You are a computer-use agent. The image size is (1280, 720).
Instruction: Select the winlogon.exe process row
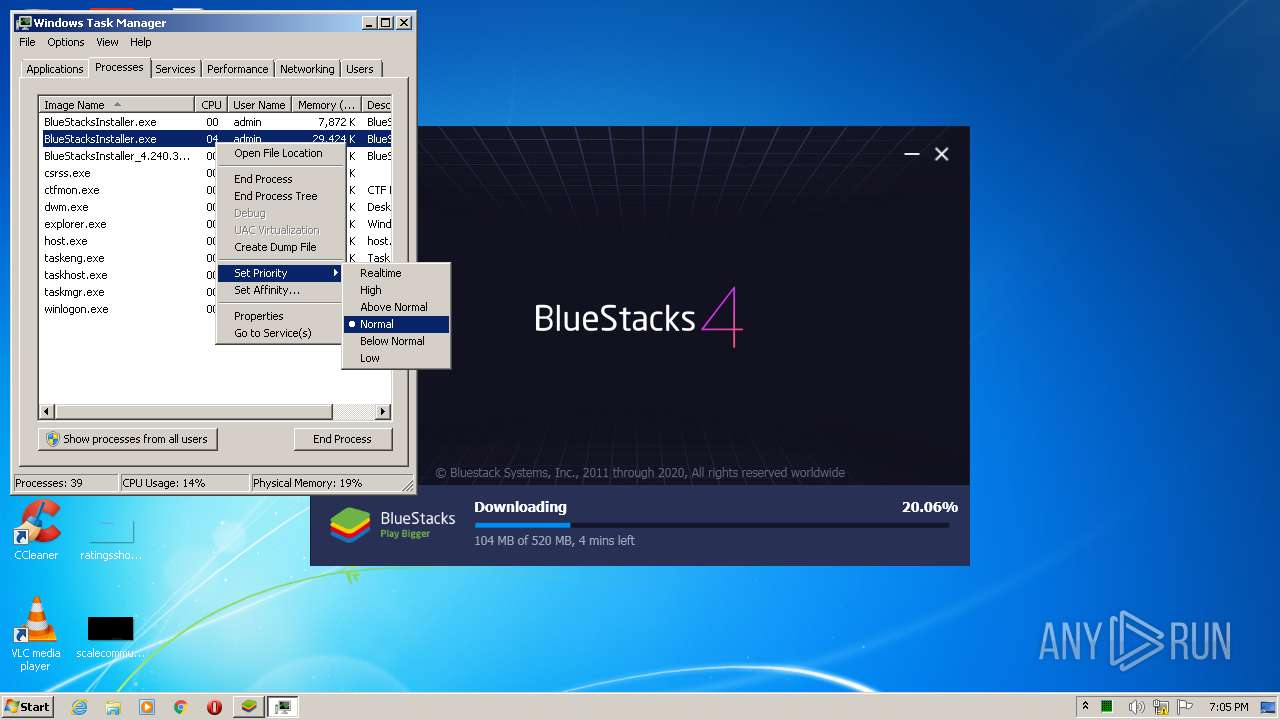click(128, 309)
